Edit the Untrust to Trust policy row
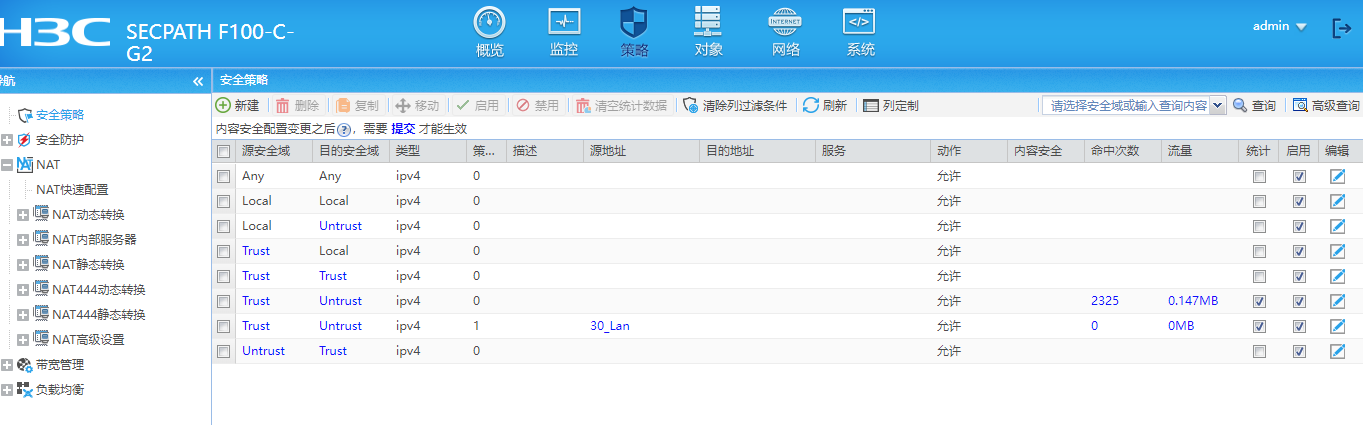The height and width of the screenshot is (425, 1363). (x=1338, y=351)
